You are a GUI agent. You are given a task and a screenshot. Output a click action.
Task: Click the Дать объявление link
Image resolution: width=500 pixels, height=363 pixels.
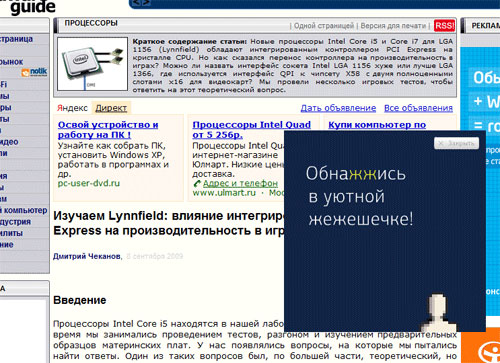point(338,108)
